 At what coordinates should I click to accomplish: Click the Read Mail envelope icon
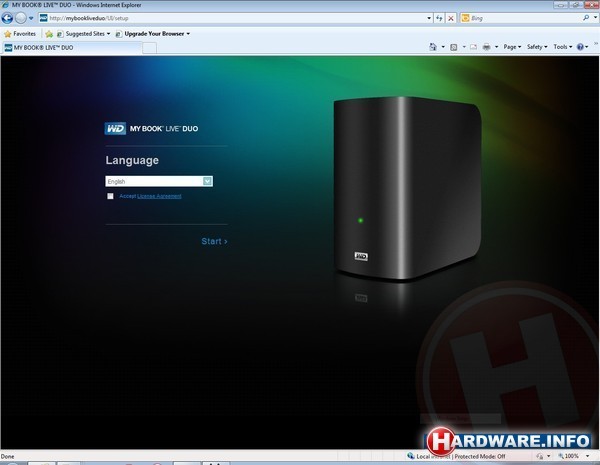[474, 47]
